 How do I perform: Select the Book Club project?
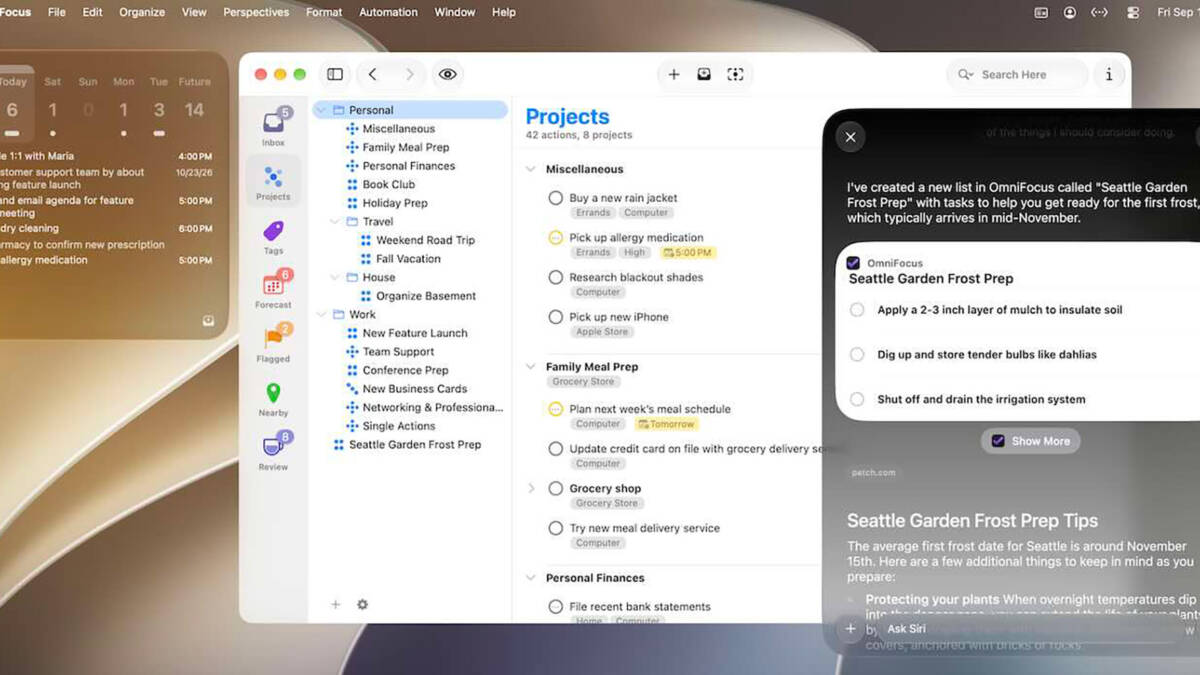pos(389,184)
